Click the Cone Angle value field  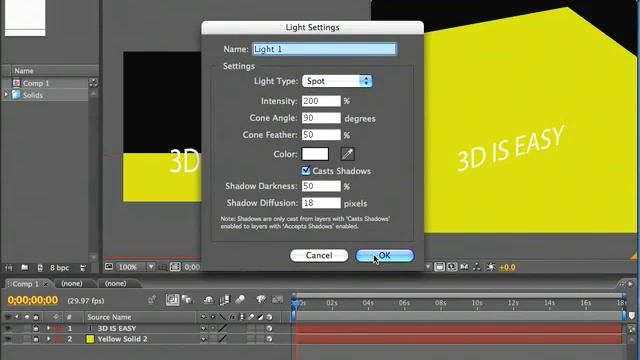point(321,118)
